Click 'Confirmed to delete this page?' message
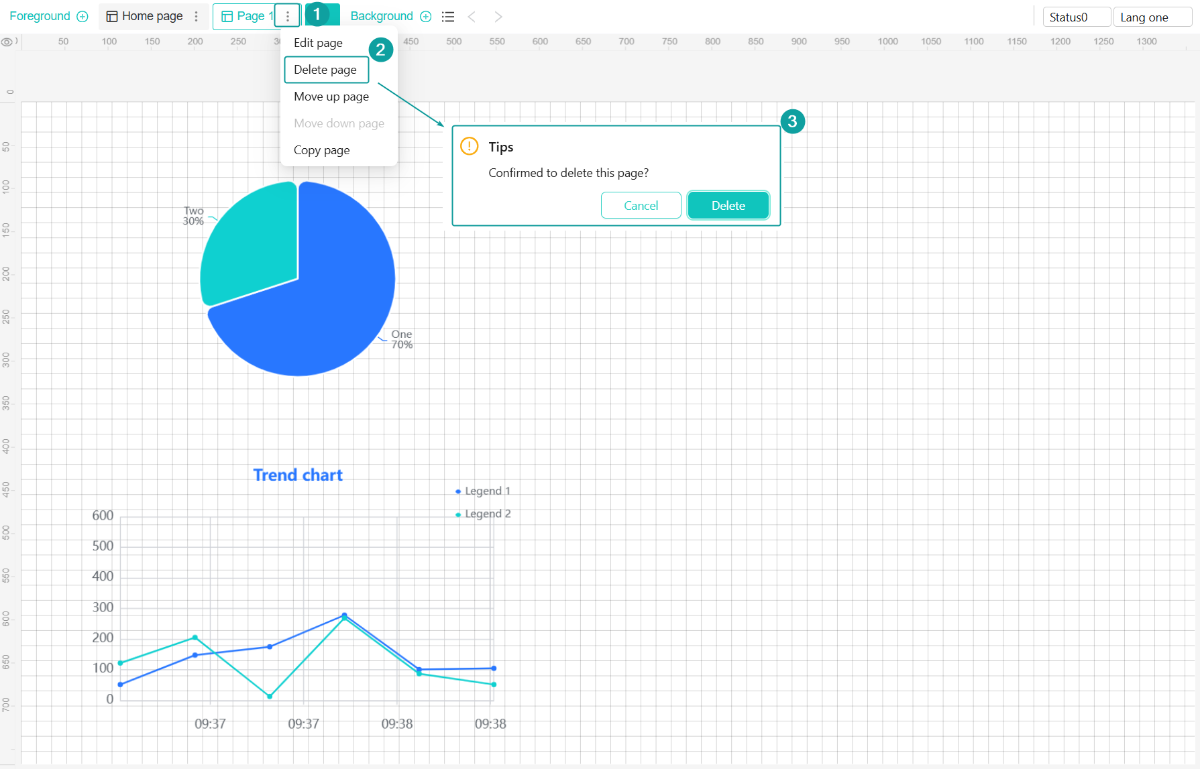 (568, 173)
